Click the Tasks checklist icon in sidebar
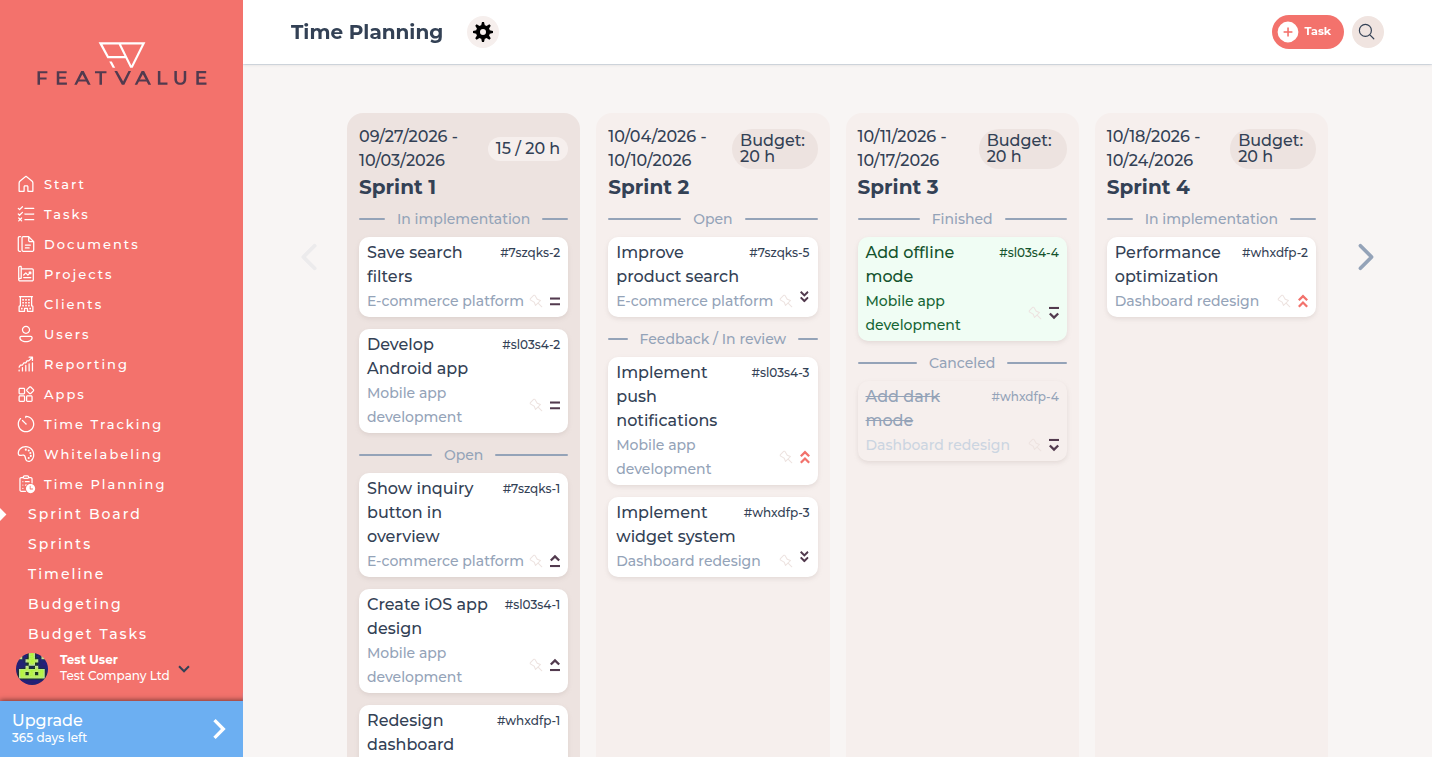This screenshot has width=1432, height=757. [x=26, y=214]
